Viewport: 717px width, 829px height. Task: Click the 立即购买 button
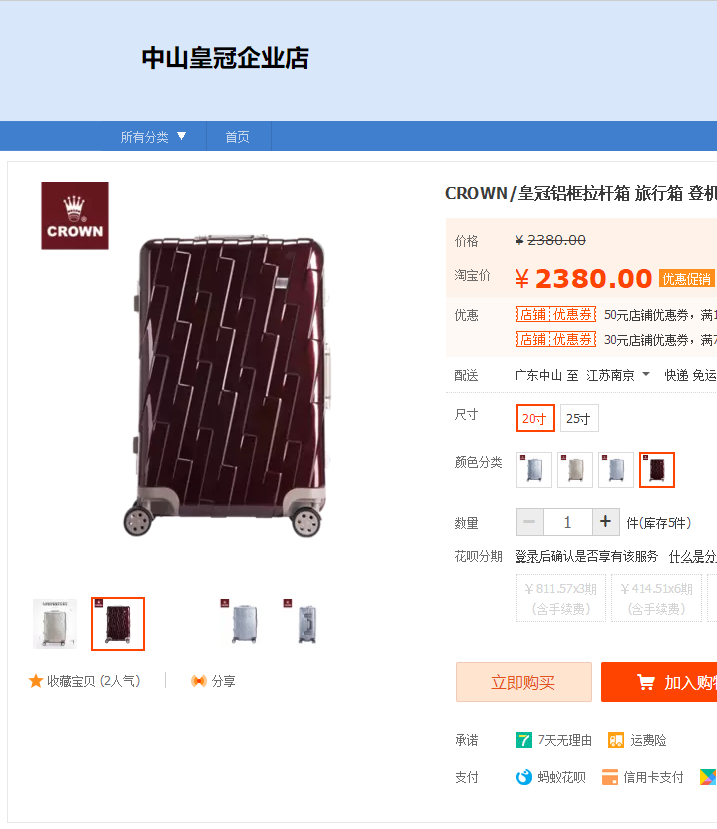coord(523,682)
